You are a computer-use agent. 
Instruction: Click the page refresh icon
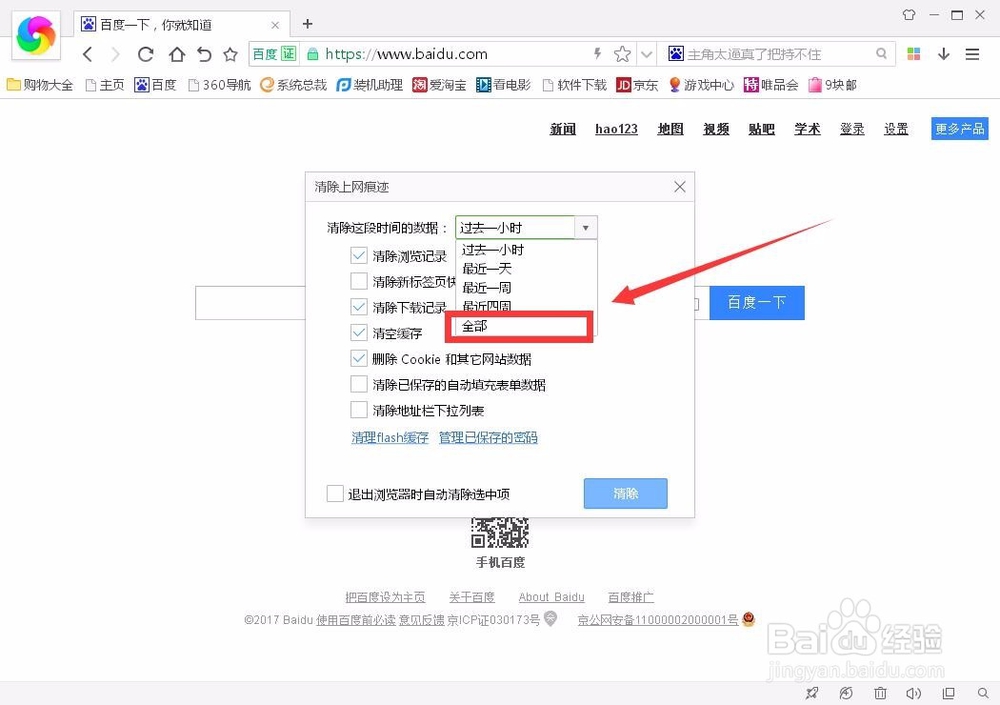[x=144, y=54]
